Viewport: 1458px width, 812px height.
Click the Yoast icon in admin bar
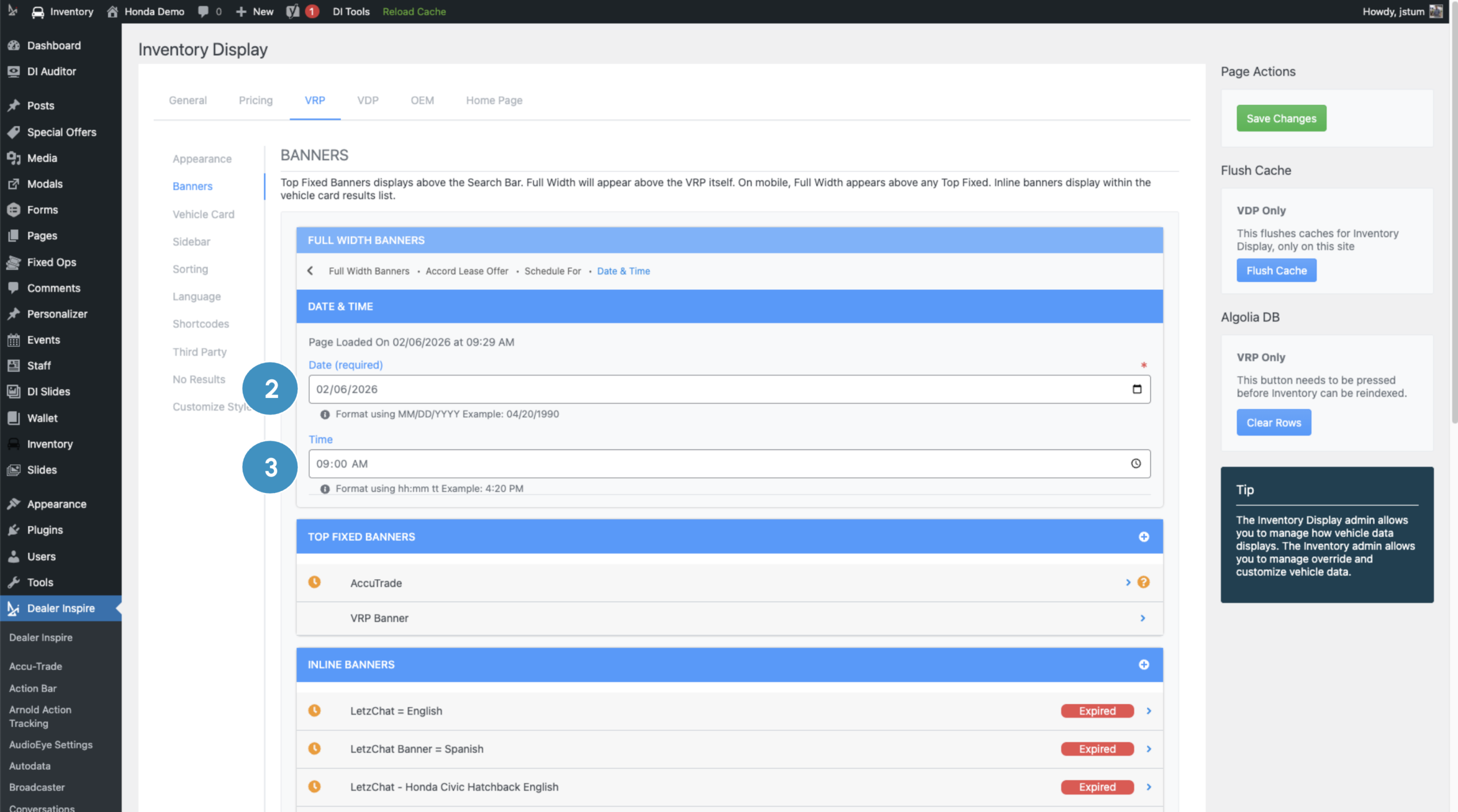(x=293, y=11)
